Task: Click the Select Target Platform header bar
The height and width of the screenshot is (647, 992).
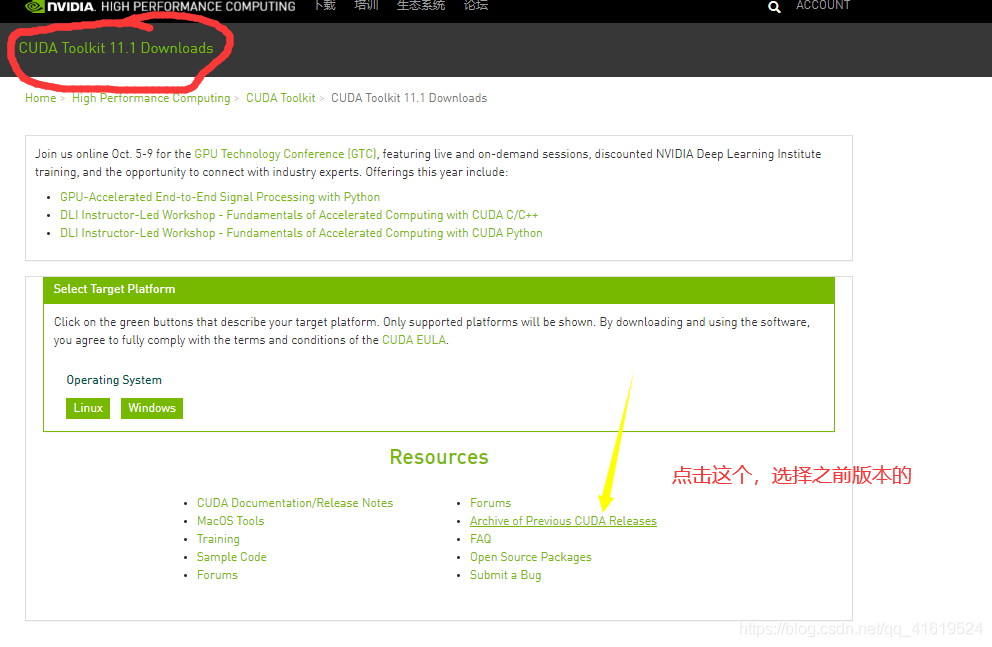Action: [x=439, y=290]
